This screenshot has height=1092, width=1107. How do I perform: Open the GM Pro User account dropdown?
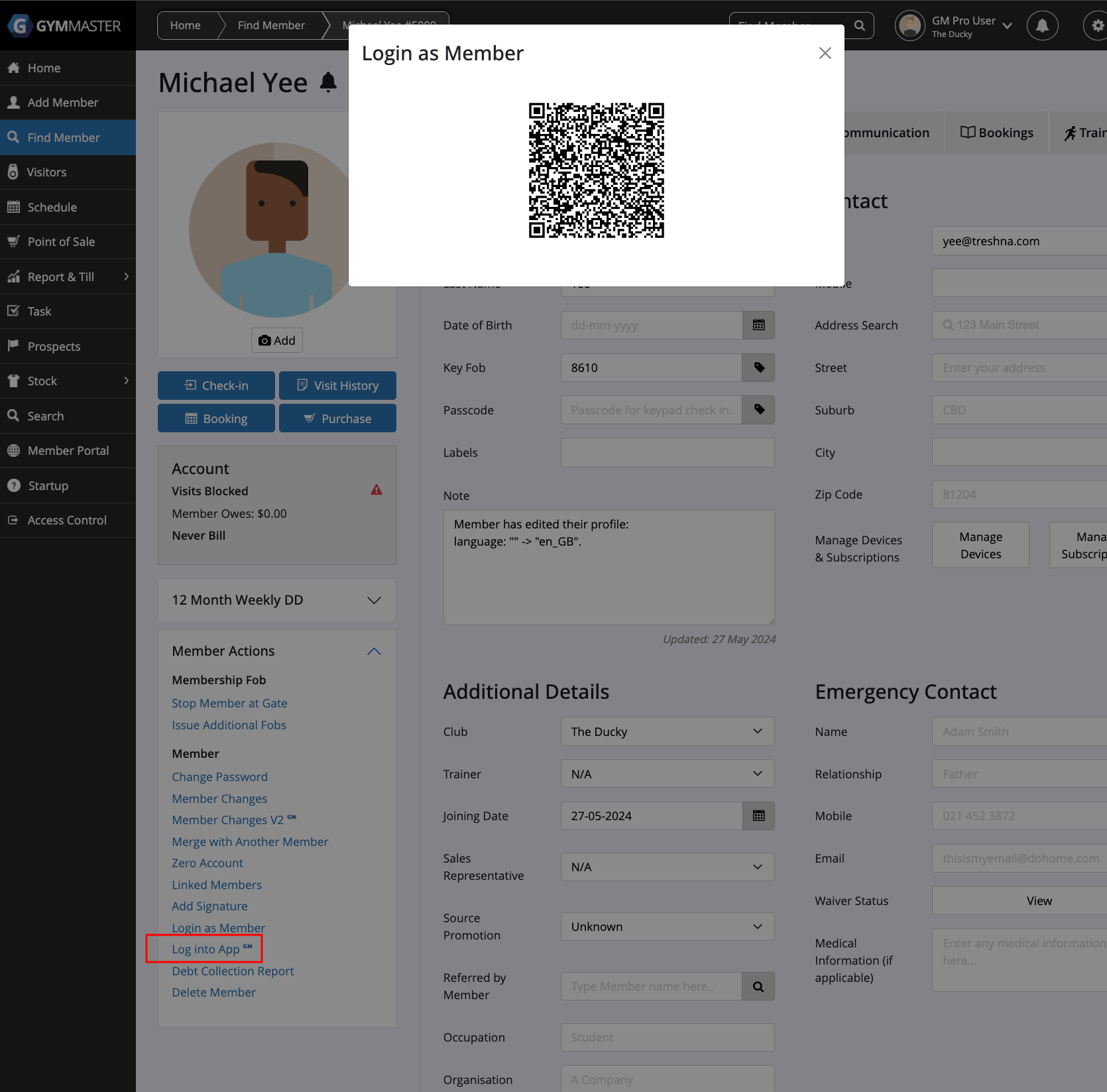click(971, 26)
